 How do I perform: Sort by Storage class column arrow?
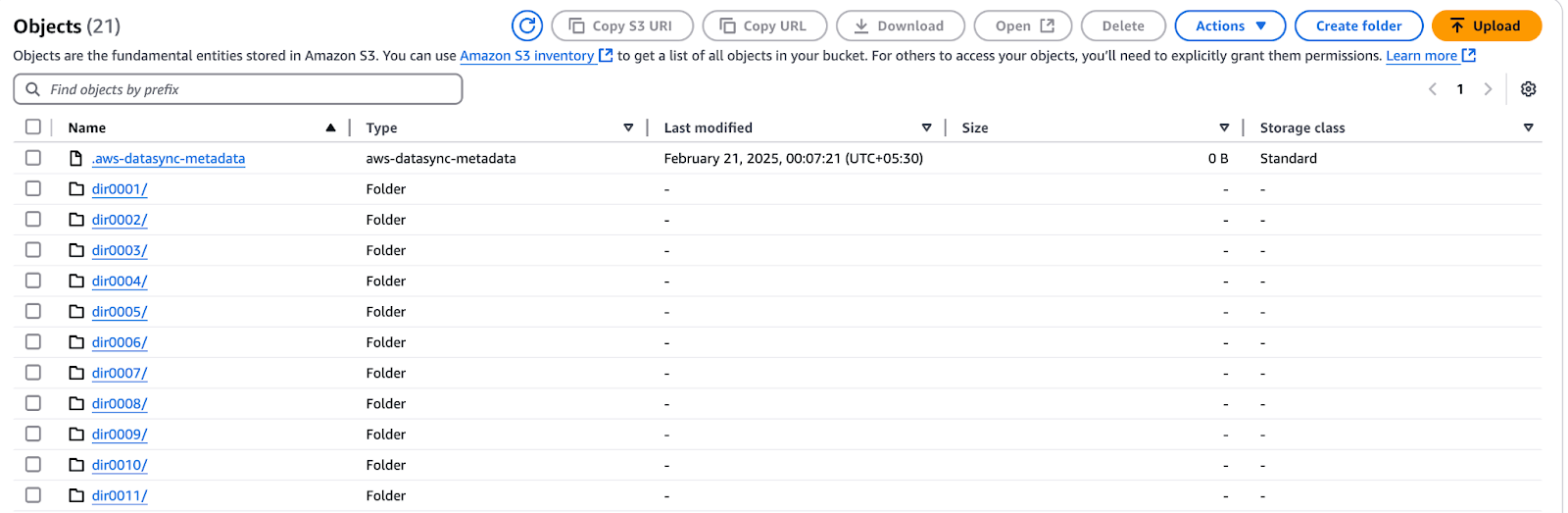tap(1529, 128)
